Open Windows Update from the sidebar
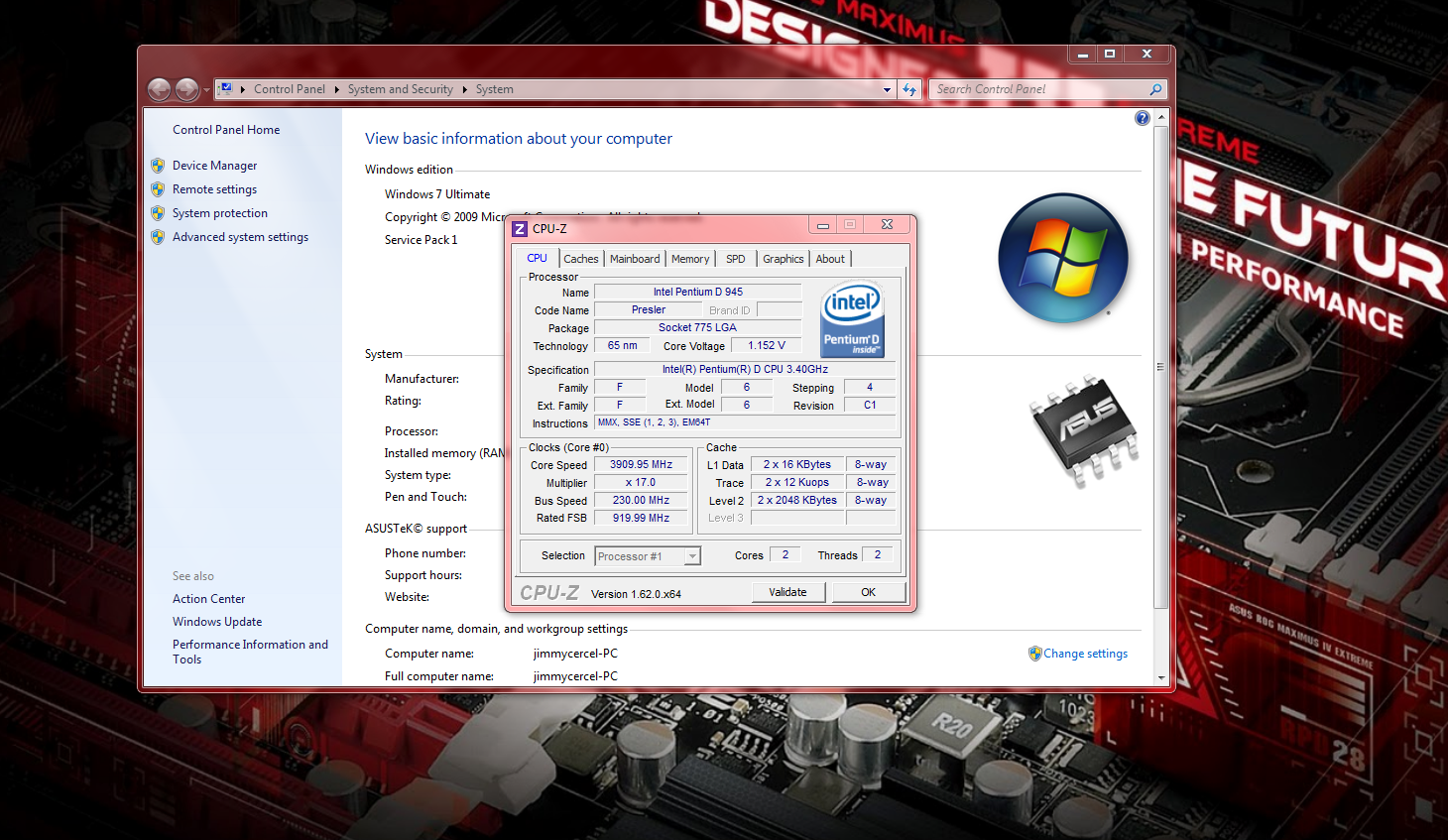 coord(217,621)
